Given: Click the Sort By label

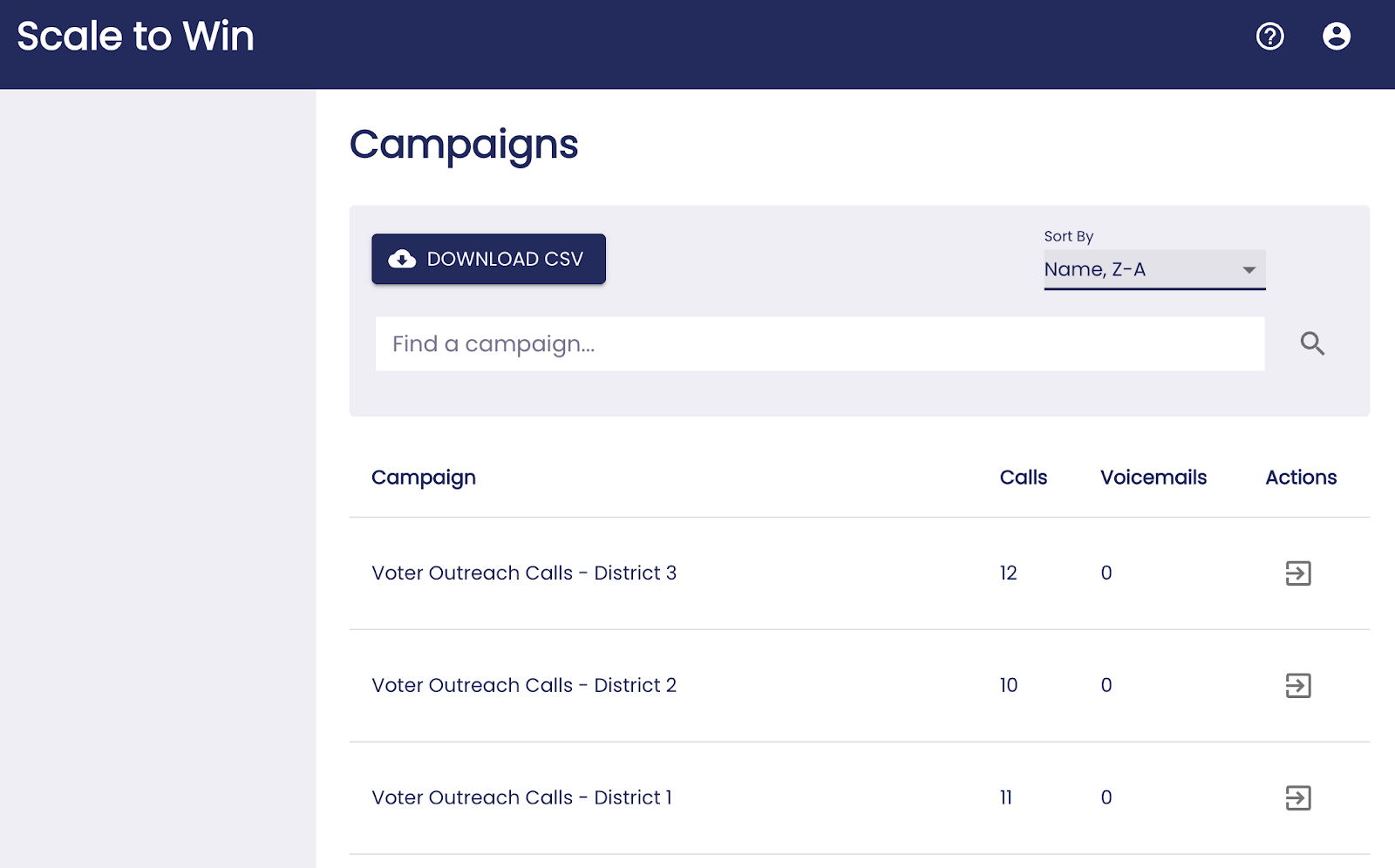Looking at the screenshot, I should 1069,236.
